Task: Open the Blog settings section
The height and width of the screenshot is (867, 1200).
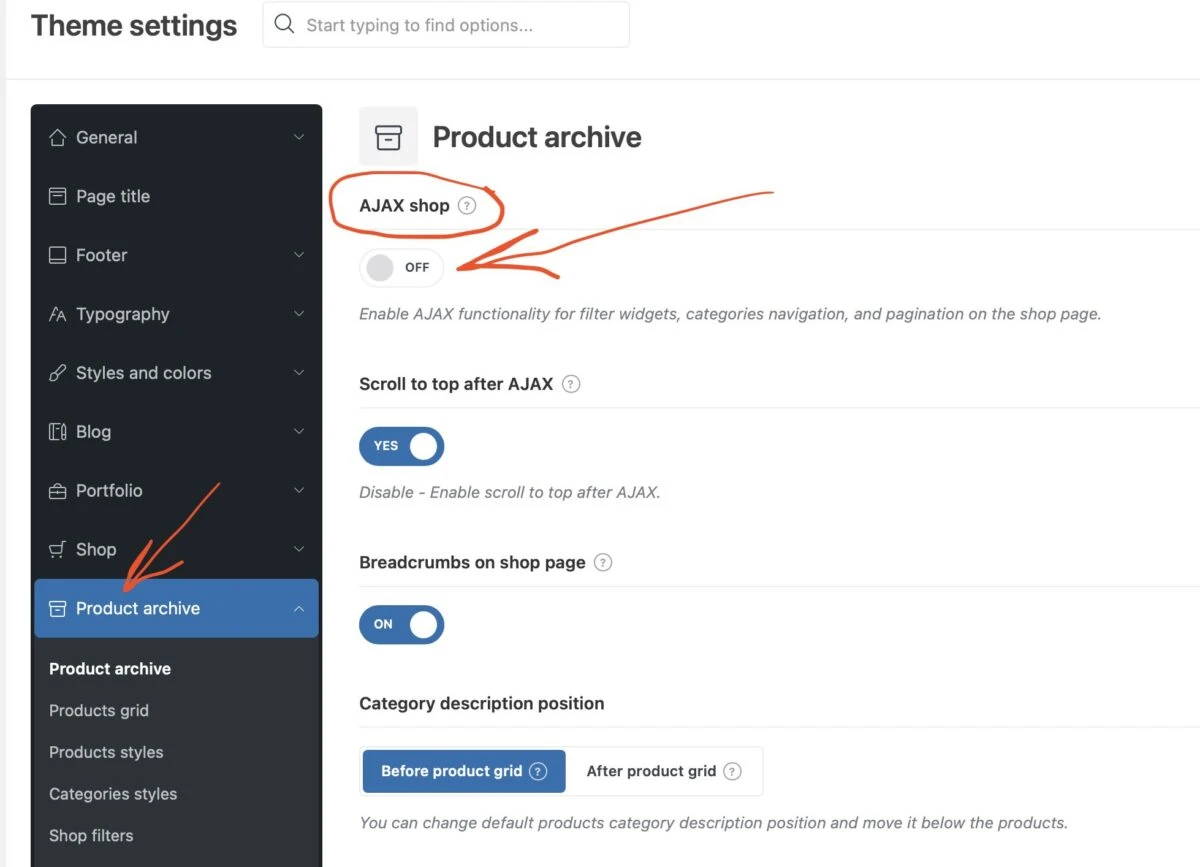Action: point(93,432)
